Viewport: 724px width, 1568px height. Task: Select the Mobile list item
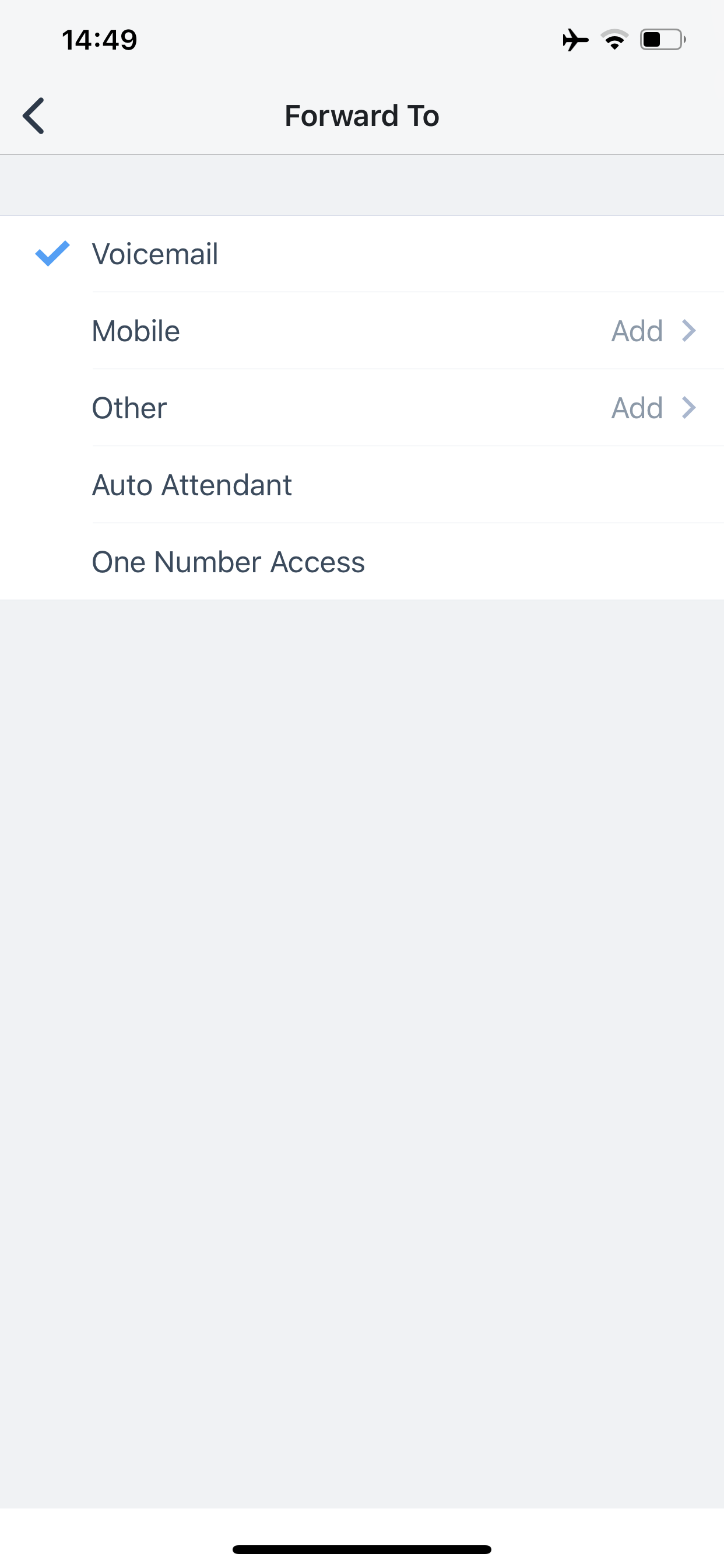[362, 331]
